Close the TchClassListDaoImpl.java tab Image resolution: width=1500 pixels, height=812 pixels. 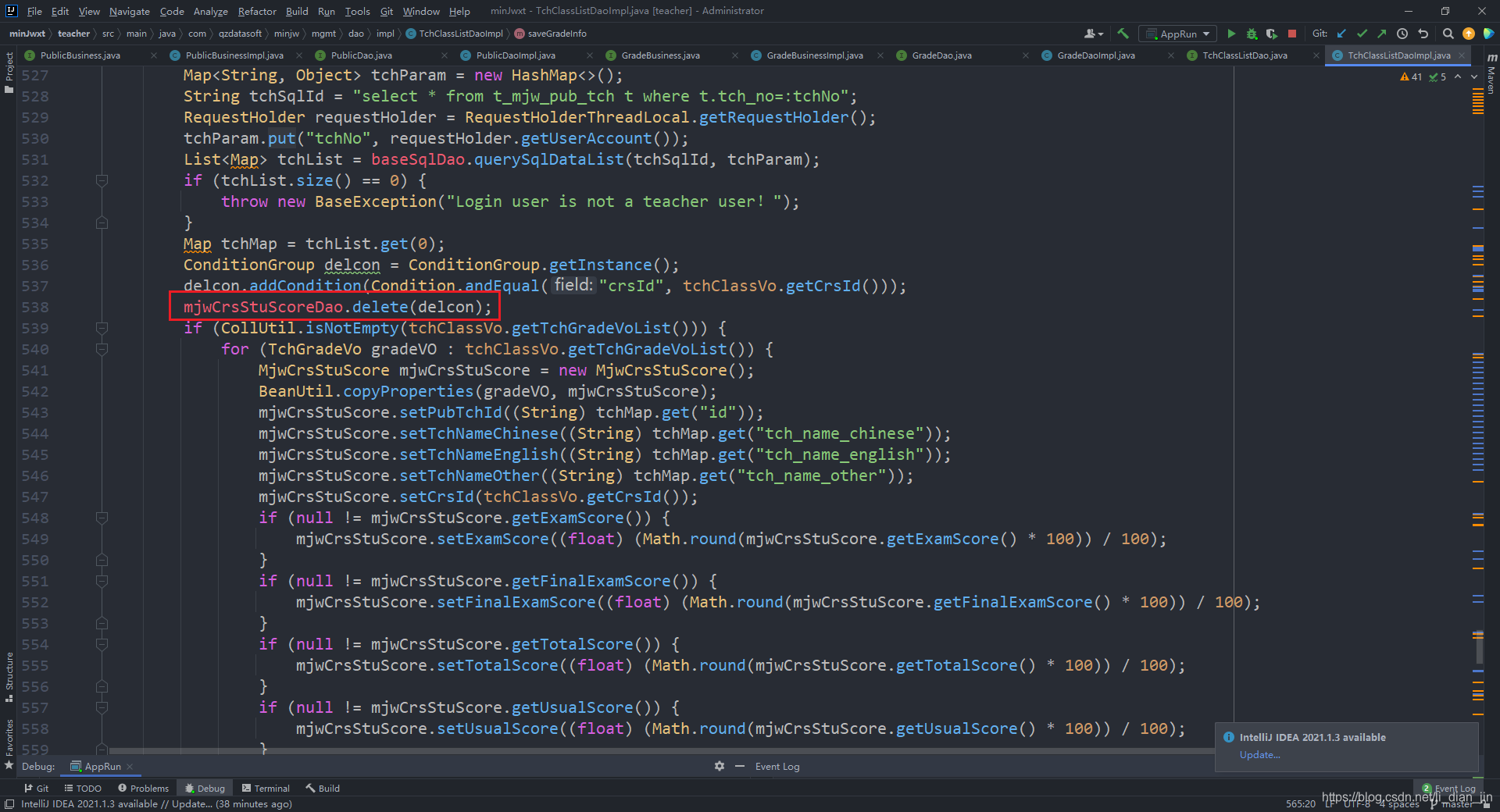click(1461, 55)
